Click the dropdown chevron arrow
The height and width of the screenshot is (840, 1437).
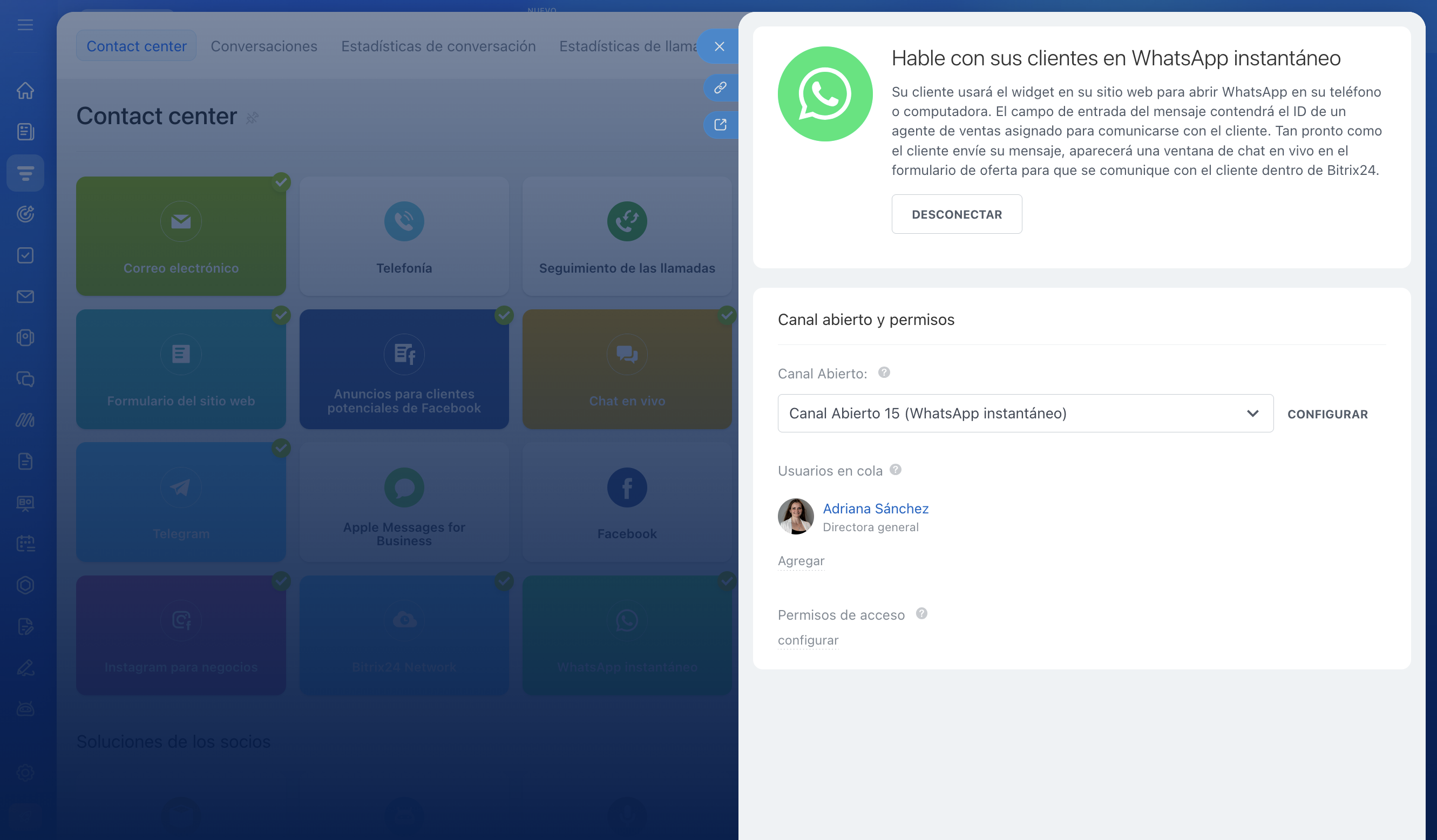coord(1252,414)
